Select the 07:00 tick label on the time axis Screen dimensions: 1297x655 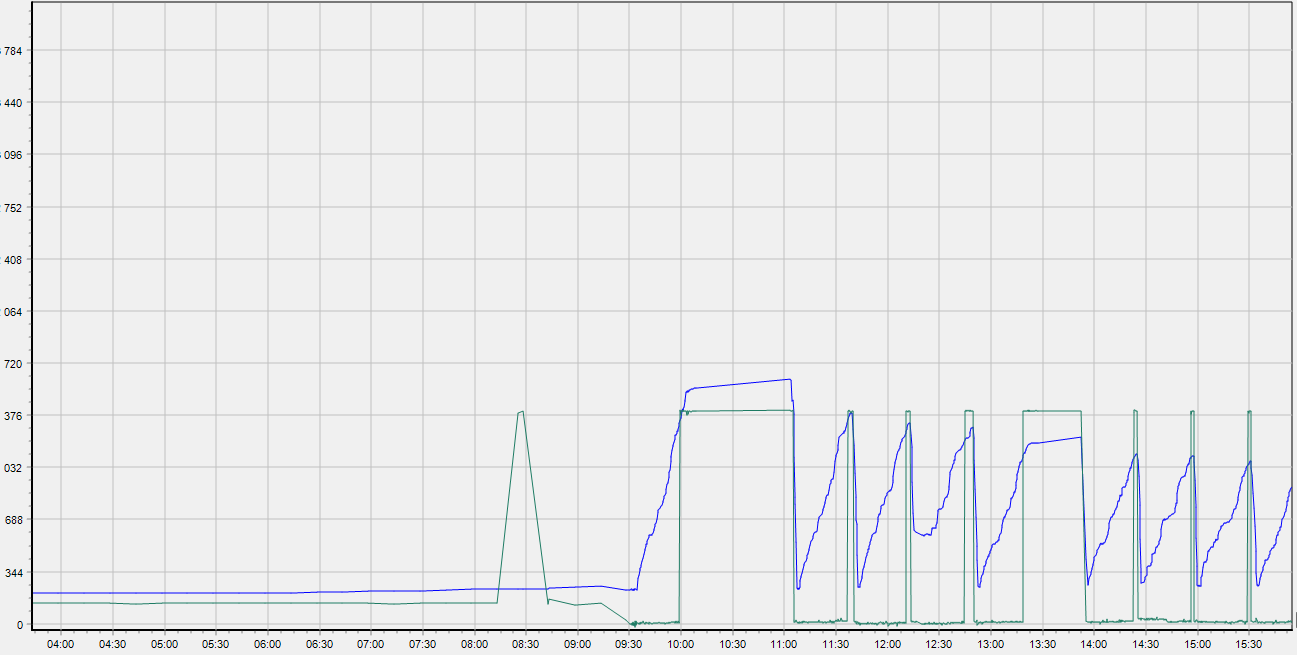coord(371,645)
